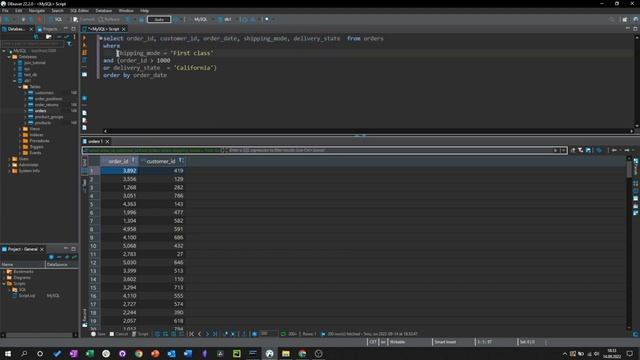Screen dimensions: 640x360
Task: Open SQL editor button in main toolbar
Action: coord(56,19)
